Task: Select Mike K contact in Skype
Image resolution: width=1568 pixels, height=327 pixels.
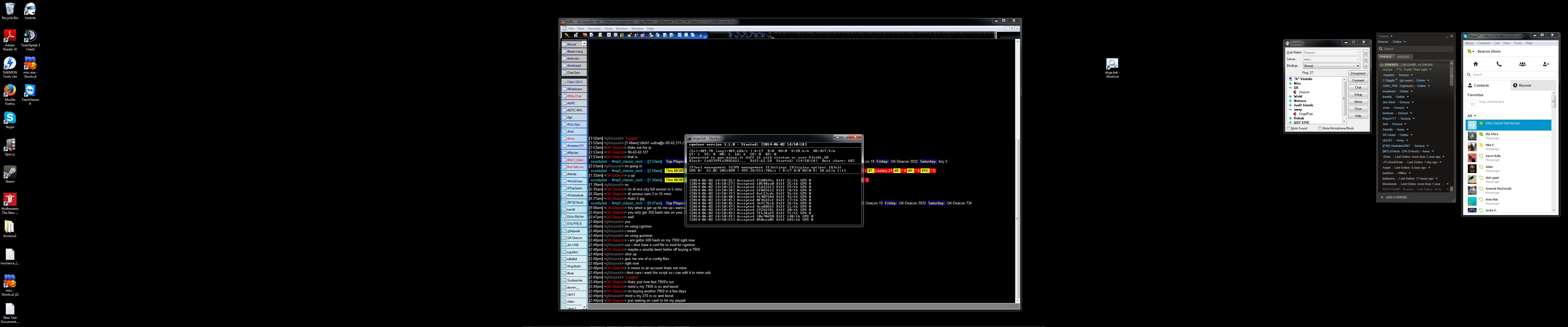Action: pos(1508,147)
